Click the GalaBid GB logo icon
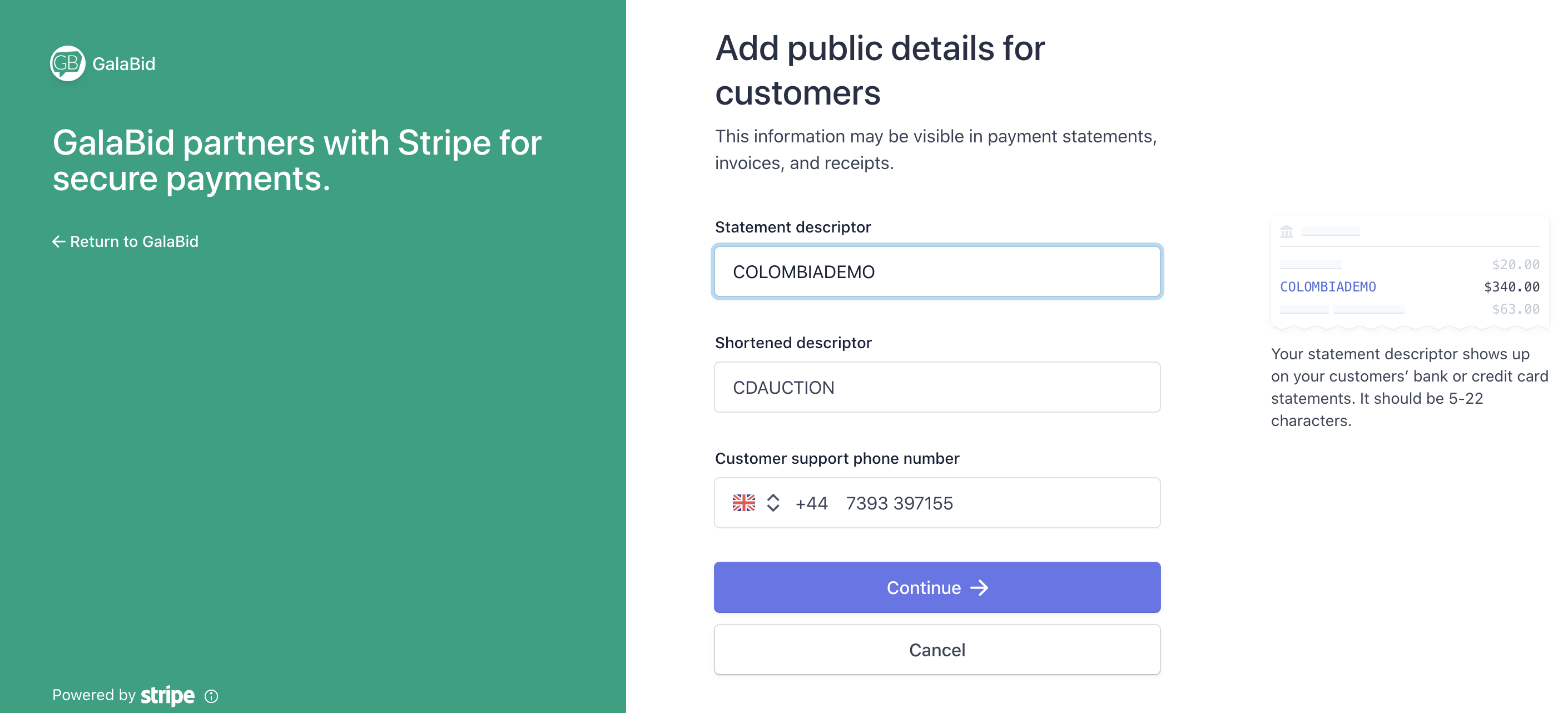The height and width of the screenshot is (713, 1568). pyautogui.click(x=67, y=63)
